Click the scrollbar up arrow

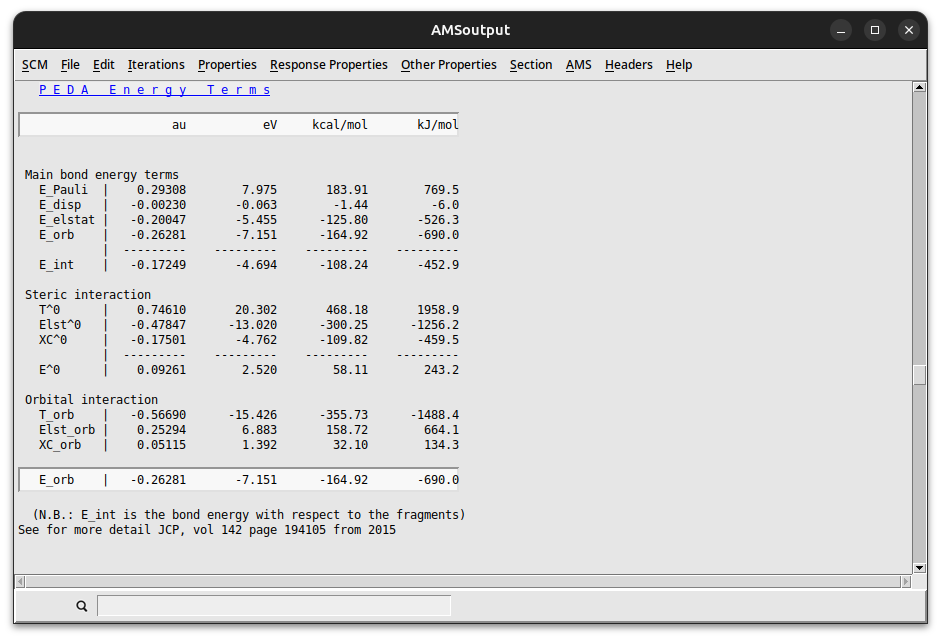(x=919, y=86)
